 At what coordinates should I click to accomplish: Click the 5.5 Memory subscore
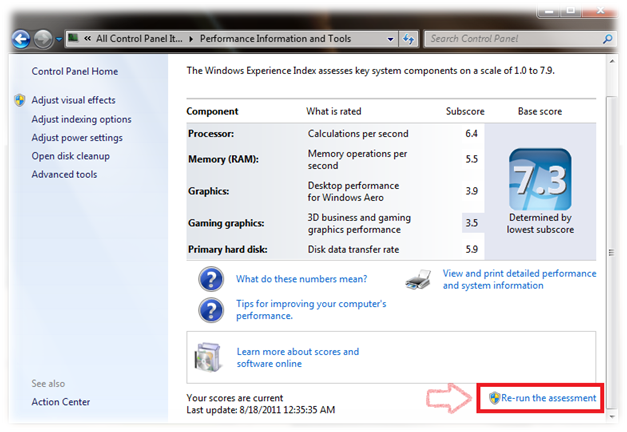471,159
